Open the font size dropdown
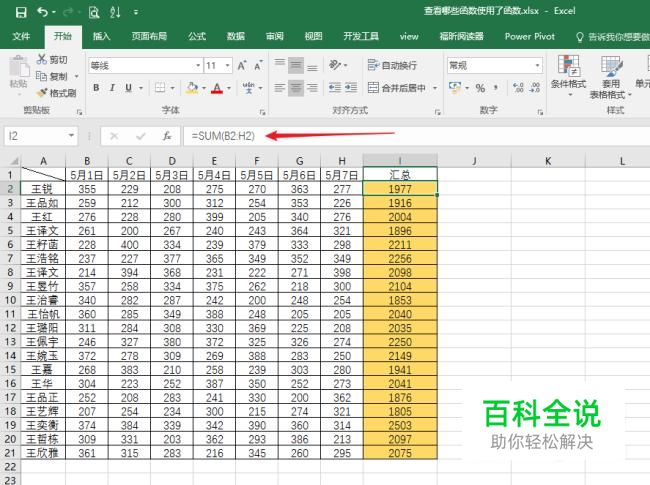650x485 pixels. point(228,65)
